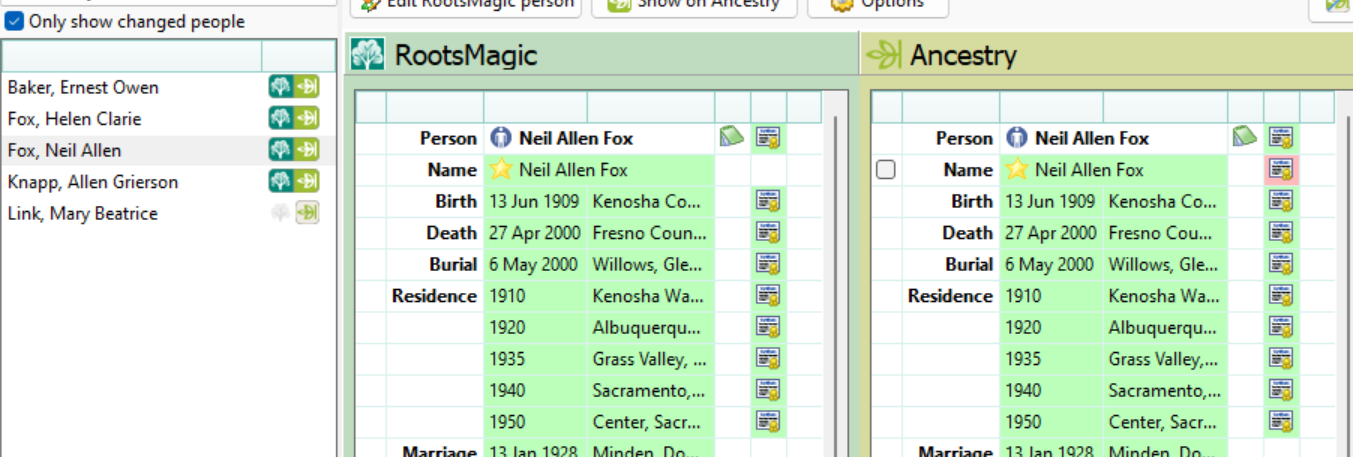Select Baker, Ernest Owen in the list
Image resolution: width=1353 pixels, height=457 pixels.
83,88
